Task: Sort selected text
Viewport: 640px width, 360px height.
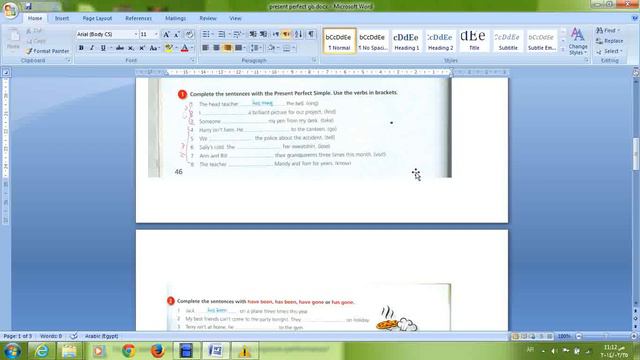Action: [299, 34]
